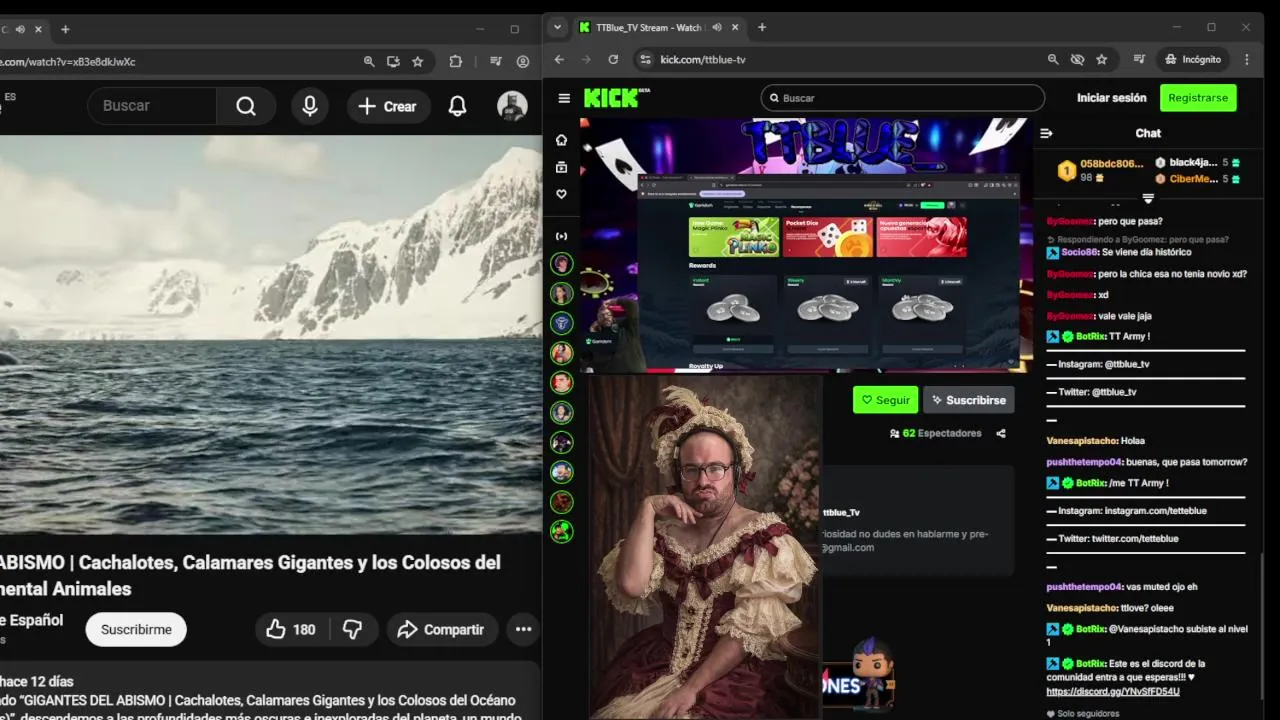Open Chrome three-dot menu in Kick window
Image resolution: width=1280 pixels, height=720 pixels.
[1246, 59]
